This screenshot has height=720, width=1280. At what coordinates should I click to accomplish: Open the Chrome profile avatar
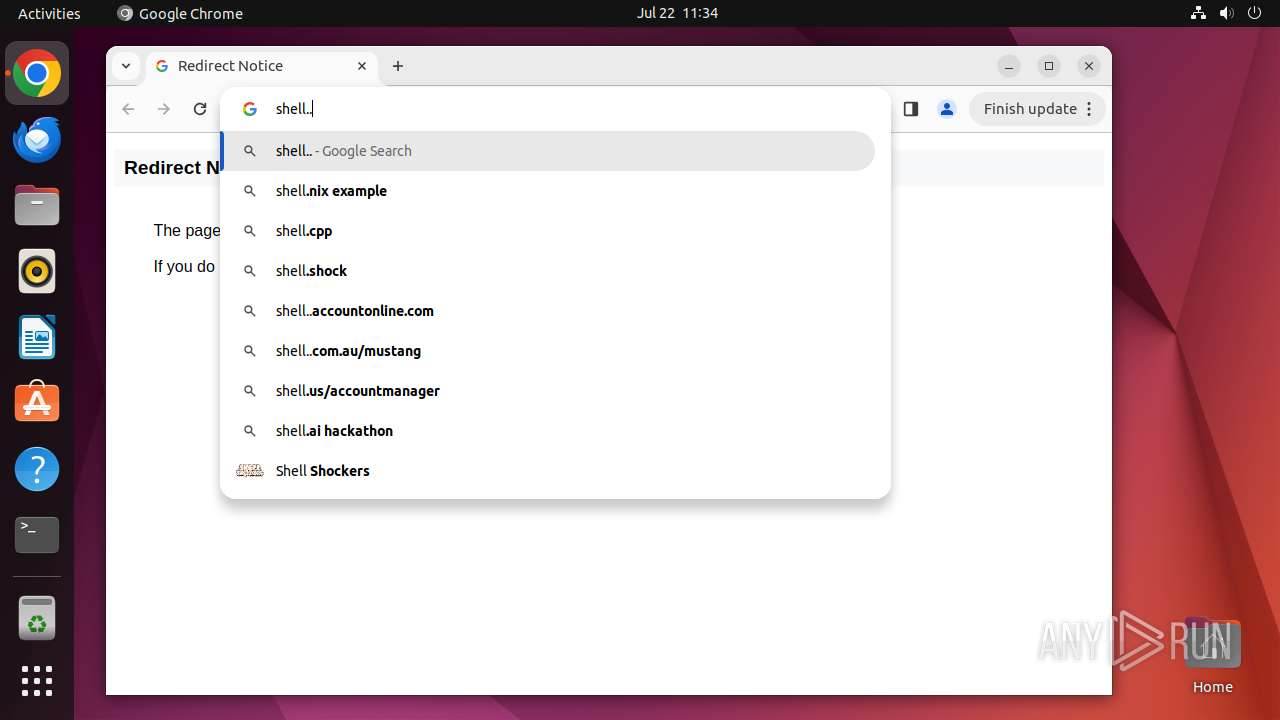click(x=947, y=109)
